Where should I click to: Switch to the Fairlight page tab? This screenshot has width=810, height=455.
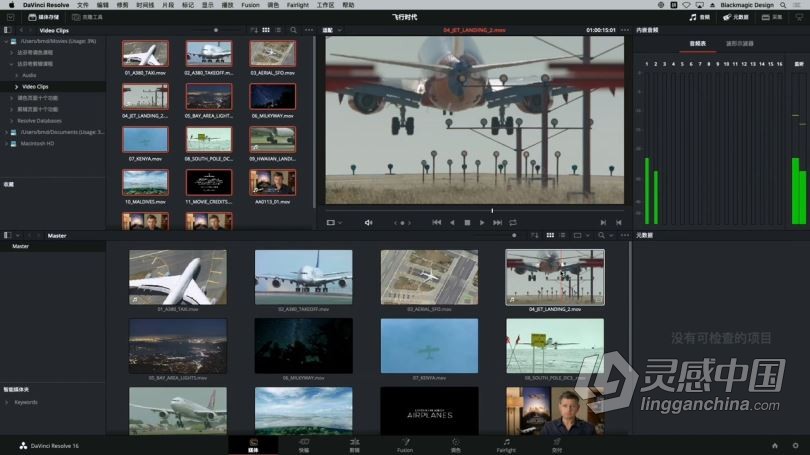click(x=506, y=446)
